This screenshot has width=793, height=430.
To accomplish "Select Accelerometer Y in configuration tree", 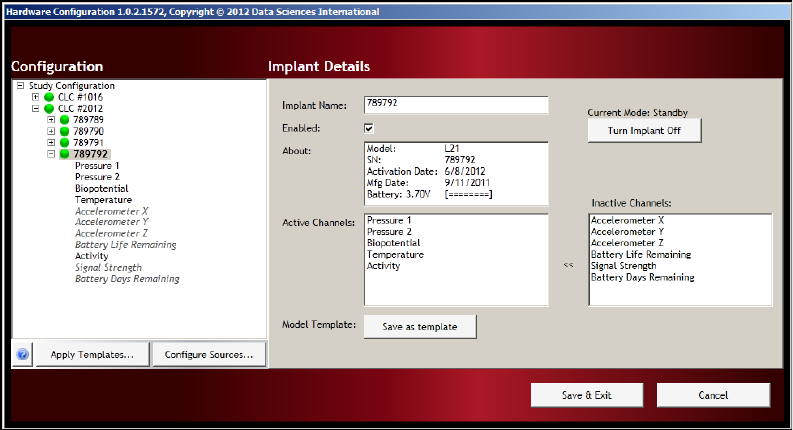I will (111, 222).
